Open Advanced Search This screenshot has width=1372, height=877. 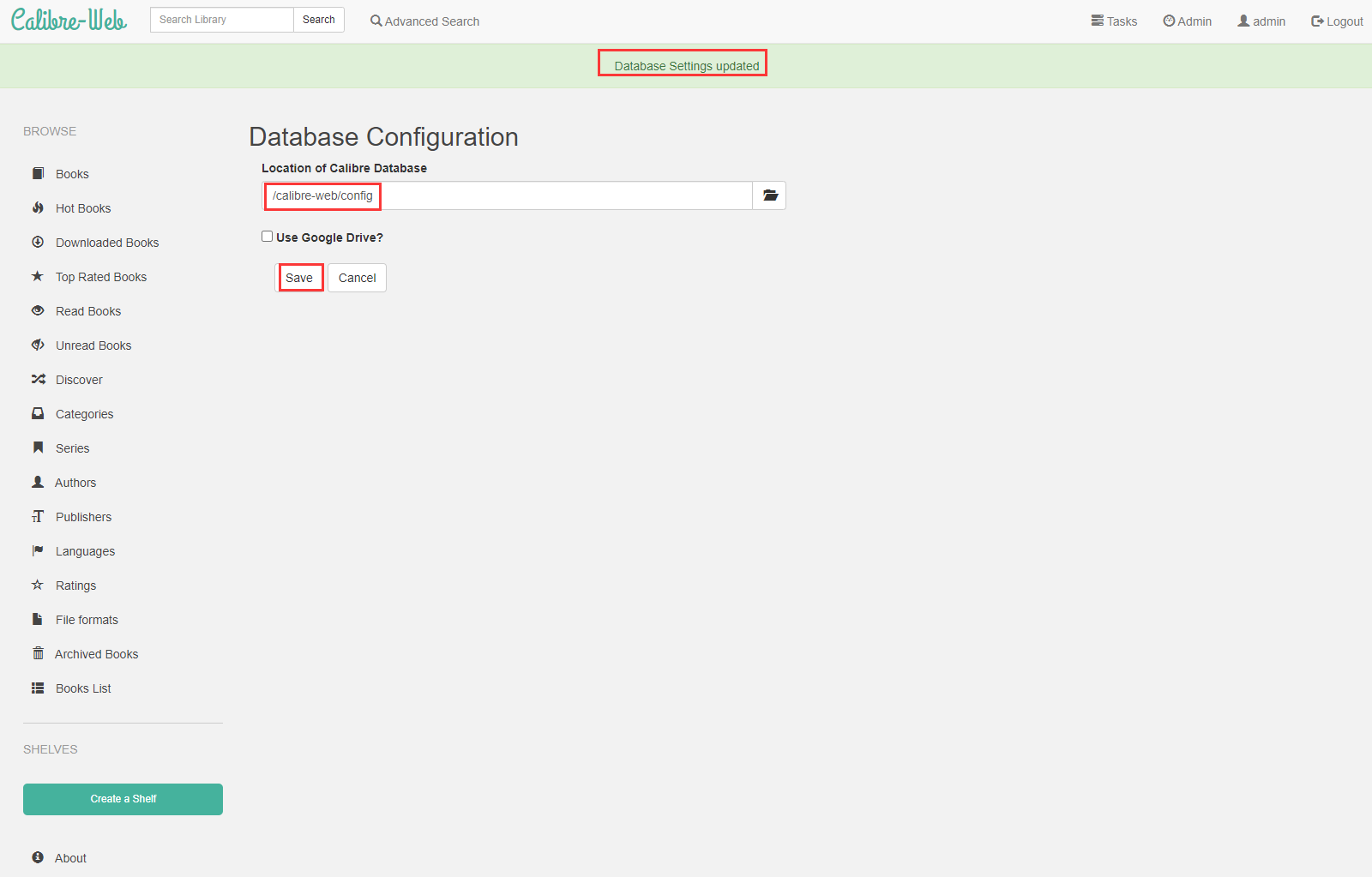point(424,21)
